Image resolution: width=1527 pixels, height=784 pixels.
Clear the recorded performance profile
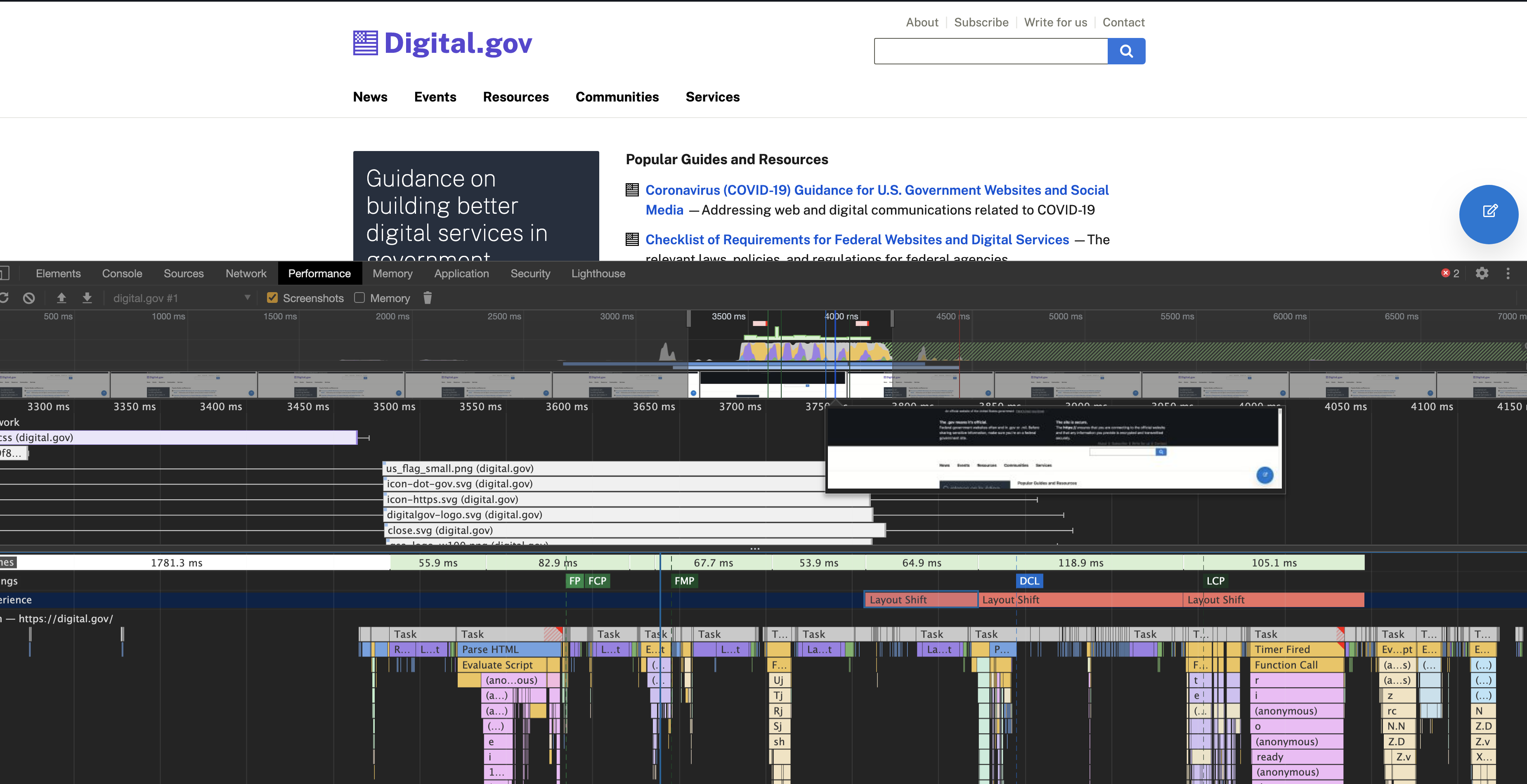click(x=29, y=298)
